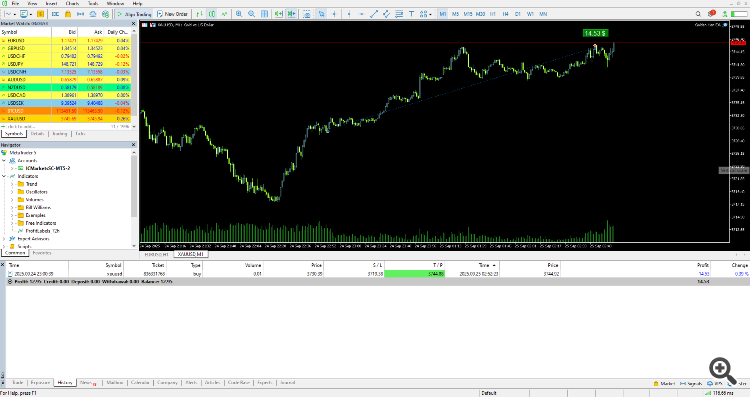Sort history by Symbol column header
Screen dimensions: 750x397
tap(96, 265)
